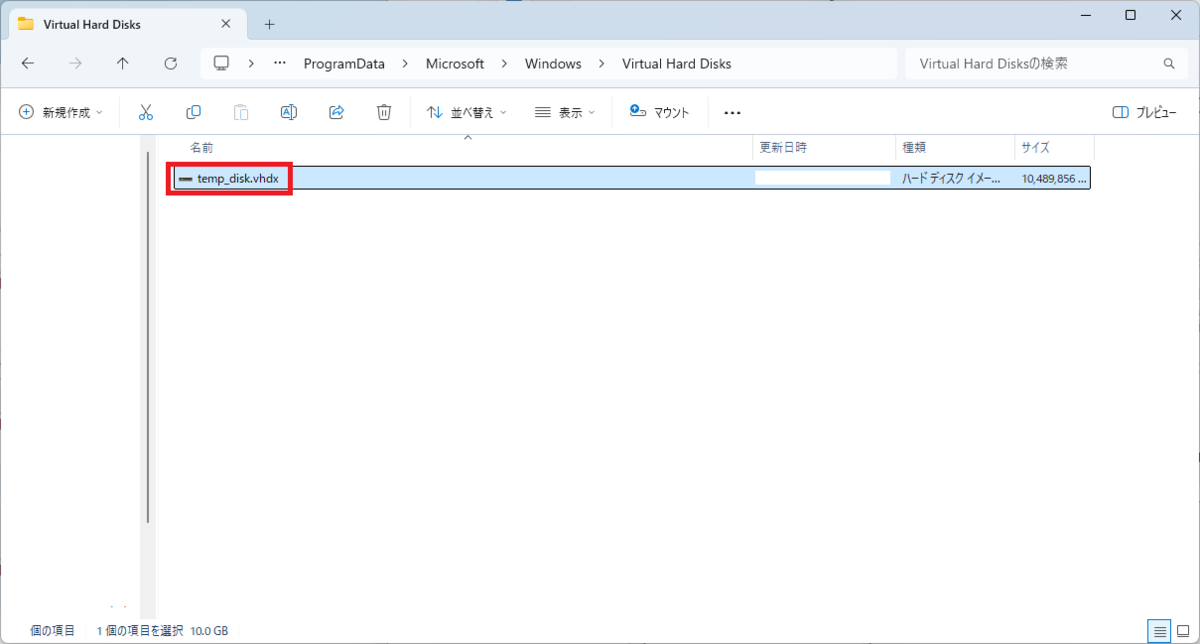Switch to details view icon in status bar
Image resolution: width=1200 pixels, height=644 pixels.
[1160, 631]
